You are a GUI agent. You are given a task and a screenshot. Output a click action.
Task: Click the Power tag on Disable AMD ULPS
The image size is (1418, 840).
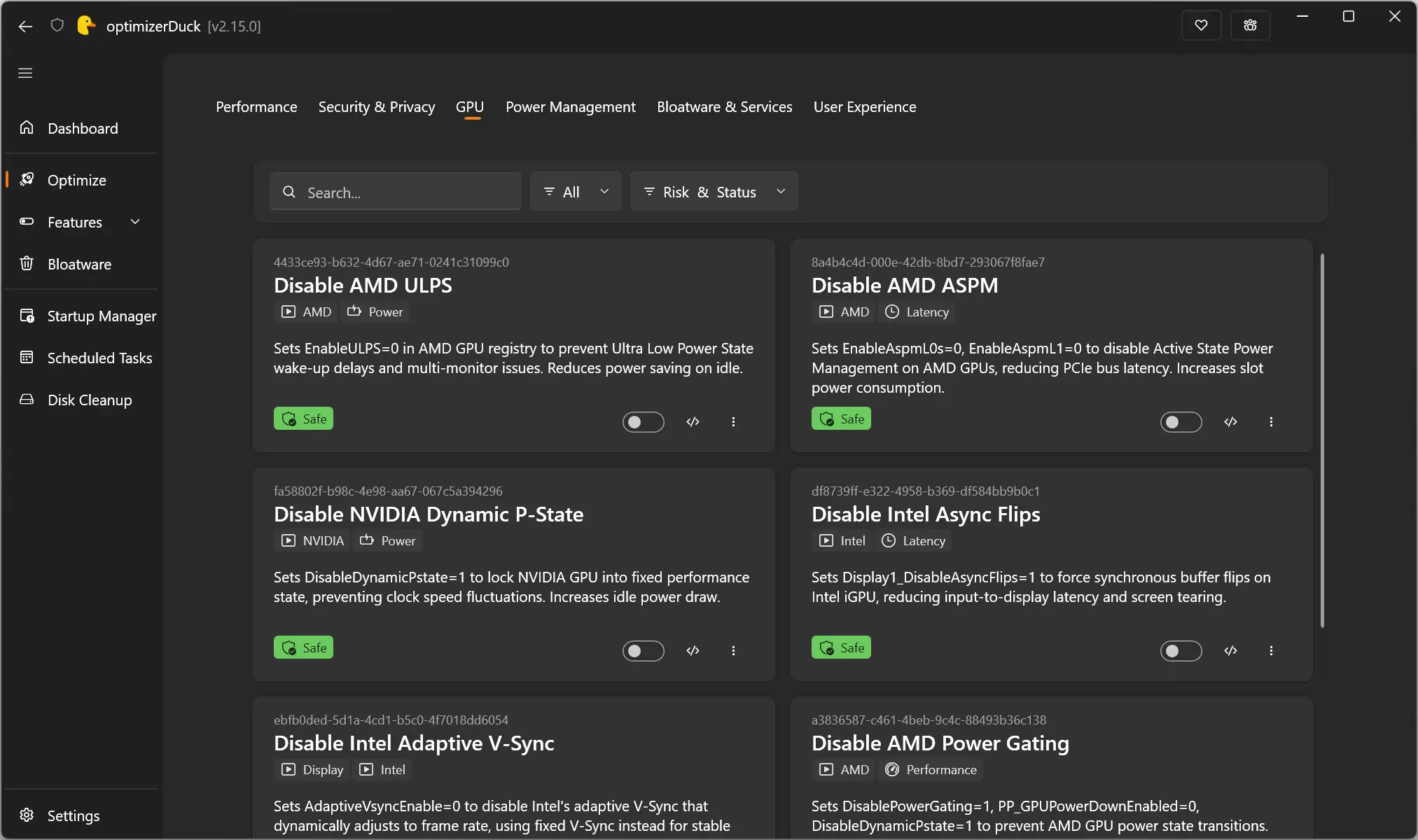click(375, 312)
